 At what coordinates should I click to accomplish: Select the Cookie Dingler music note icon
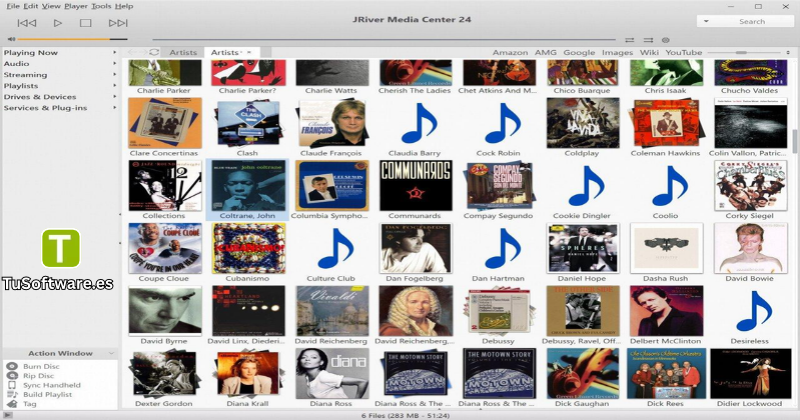coord(586,186)
